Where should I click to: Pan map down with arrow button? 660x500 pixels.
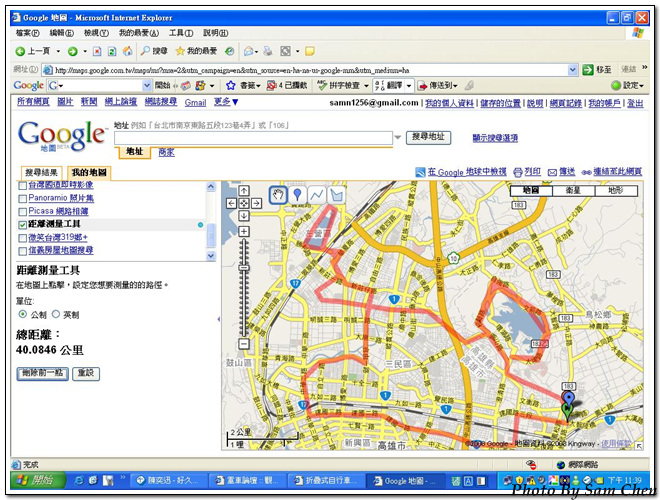coord(244,216)
